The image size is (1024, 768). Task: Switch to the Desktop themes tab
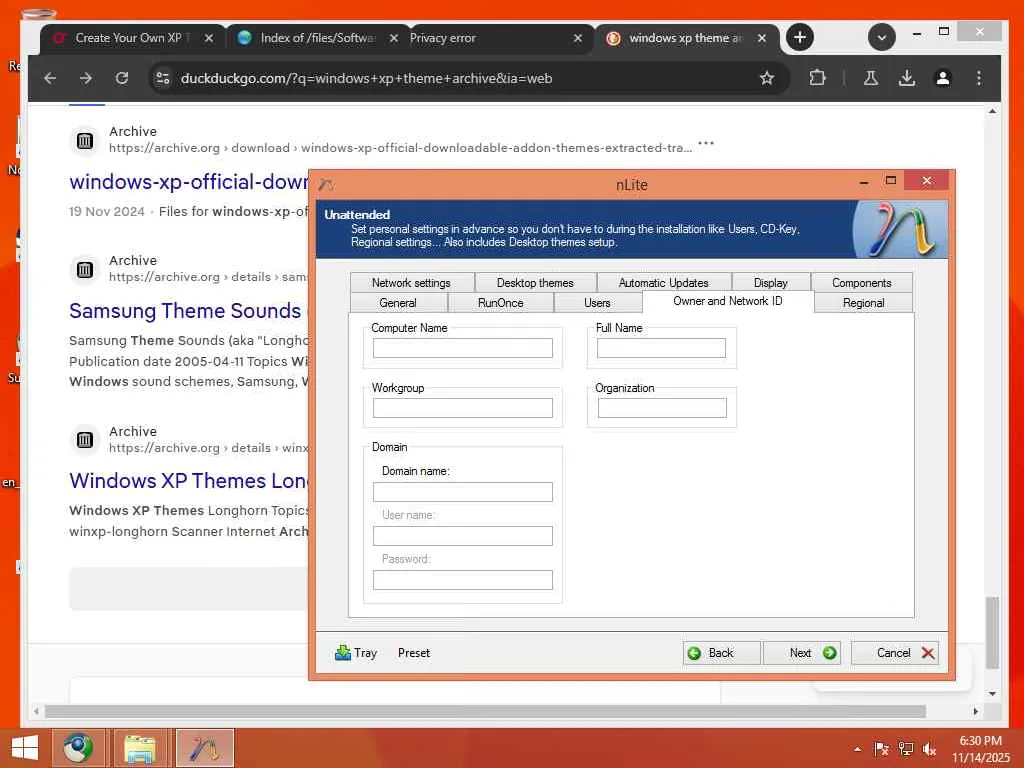pos(535,282)
